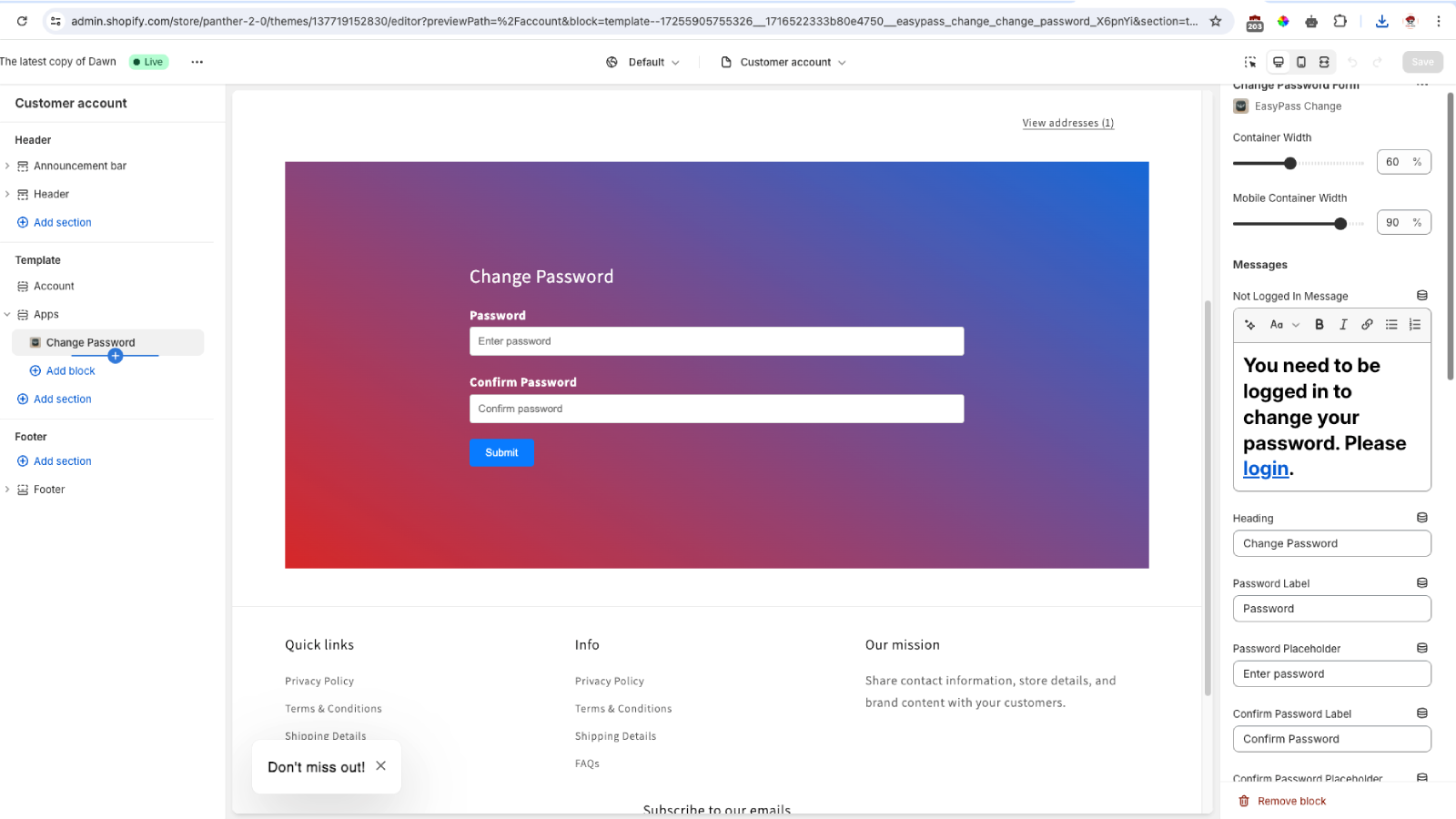Viewport: 1456px width, 819px height.
Task: Open the View addresses link in preview
Action: tap(1067, 123)
